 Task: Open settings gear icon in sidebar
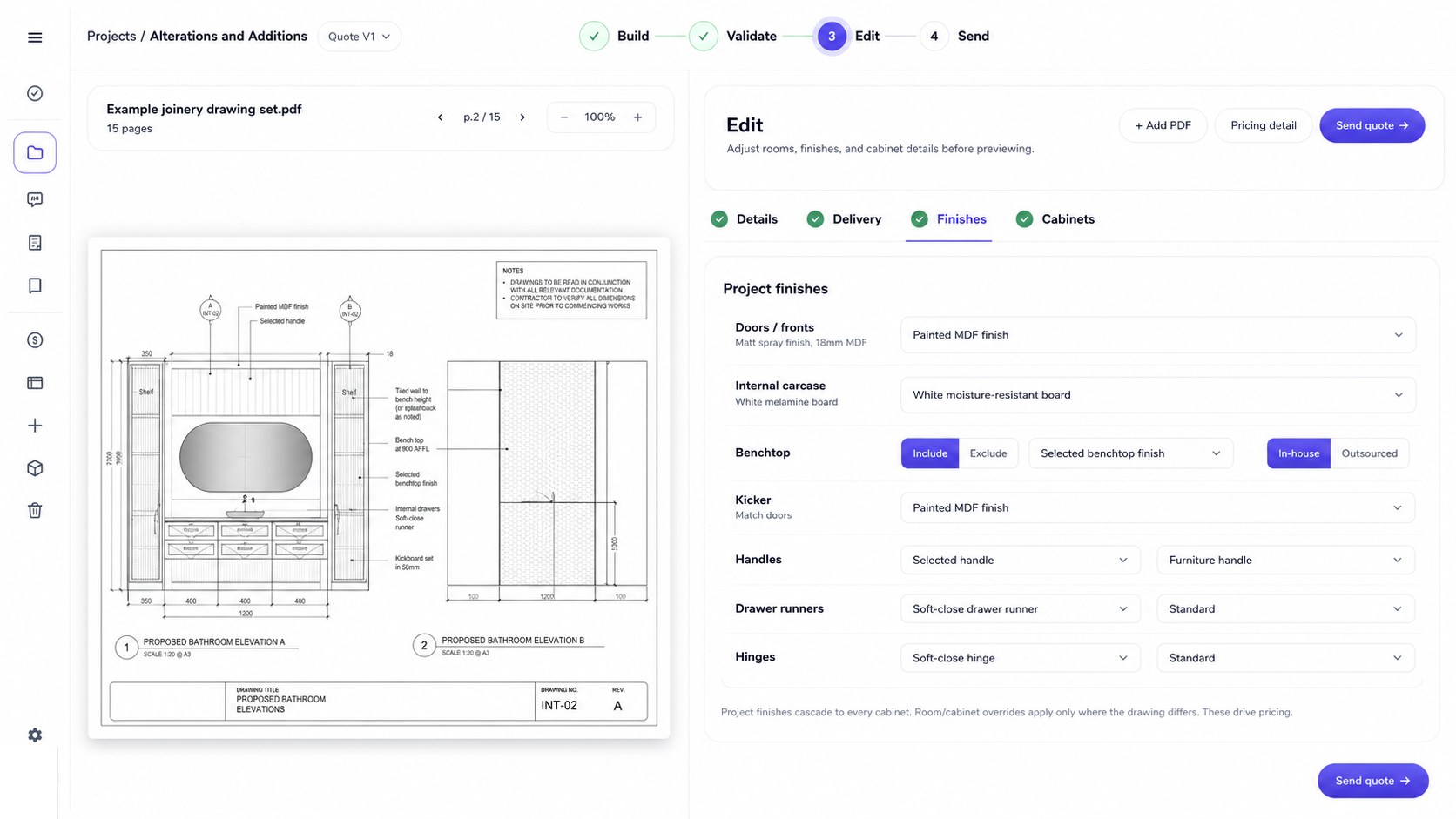point(35,735)
